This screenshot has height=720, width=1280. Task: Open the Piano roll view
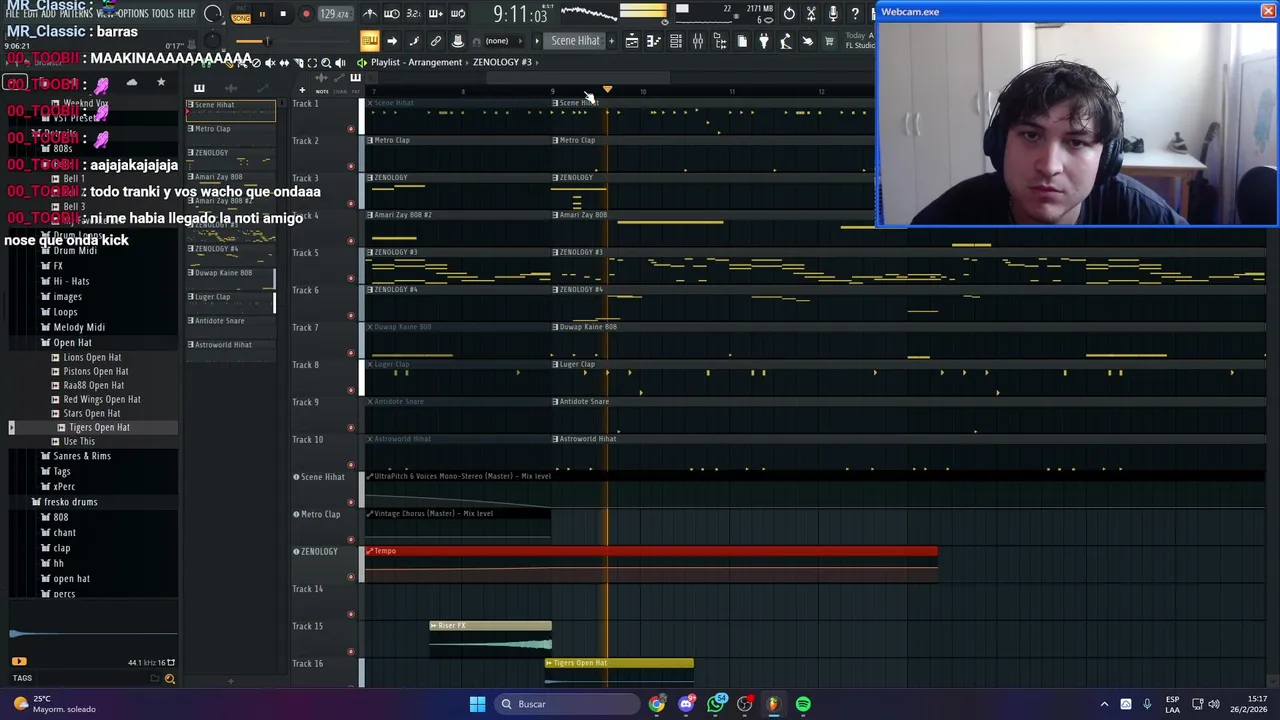(654, 41)
